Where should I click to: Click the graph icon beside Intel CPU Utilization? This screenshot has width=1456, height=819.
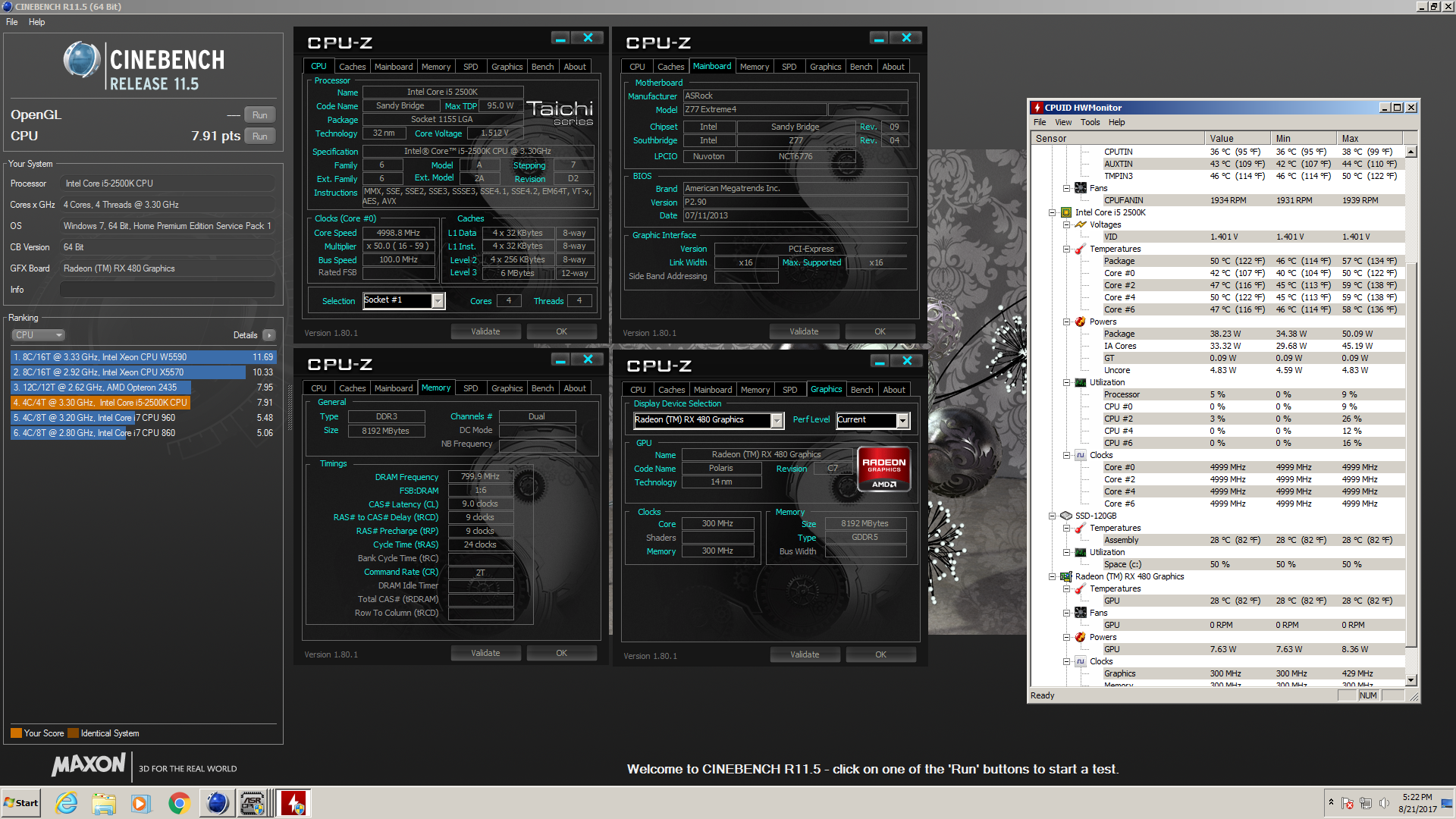coord(1081,382)
